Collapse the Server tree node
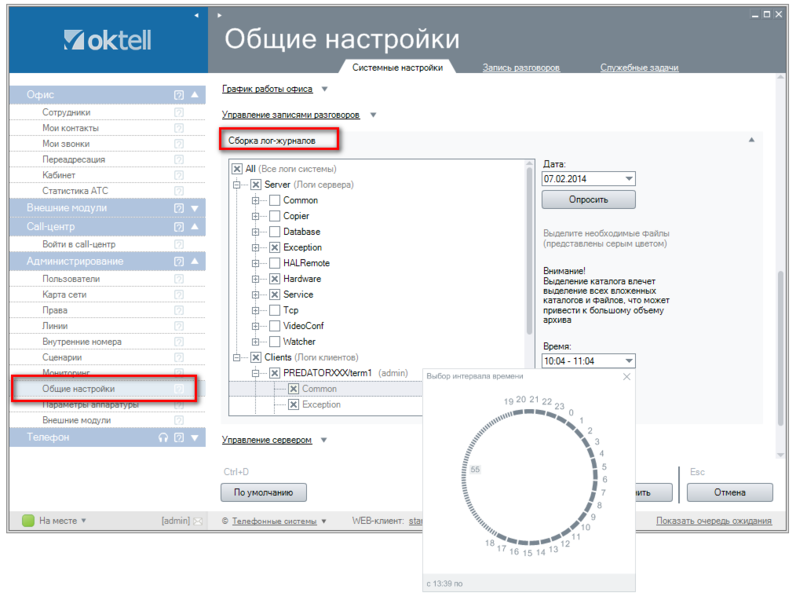 coord(237,185)
